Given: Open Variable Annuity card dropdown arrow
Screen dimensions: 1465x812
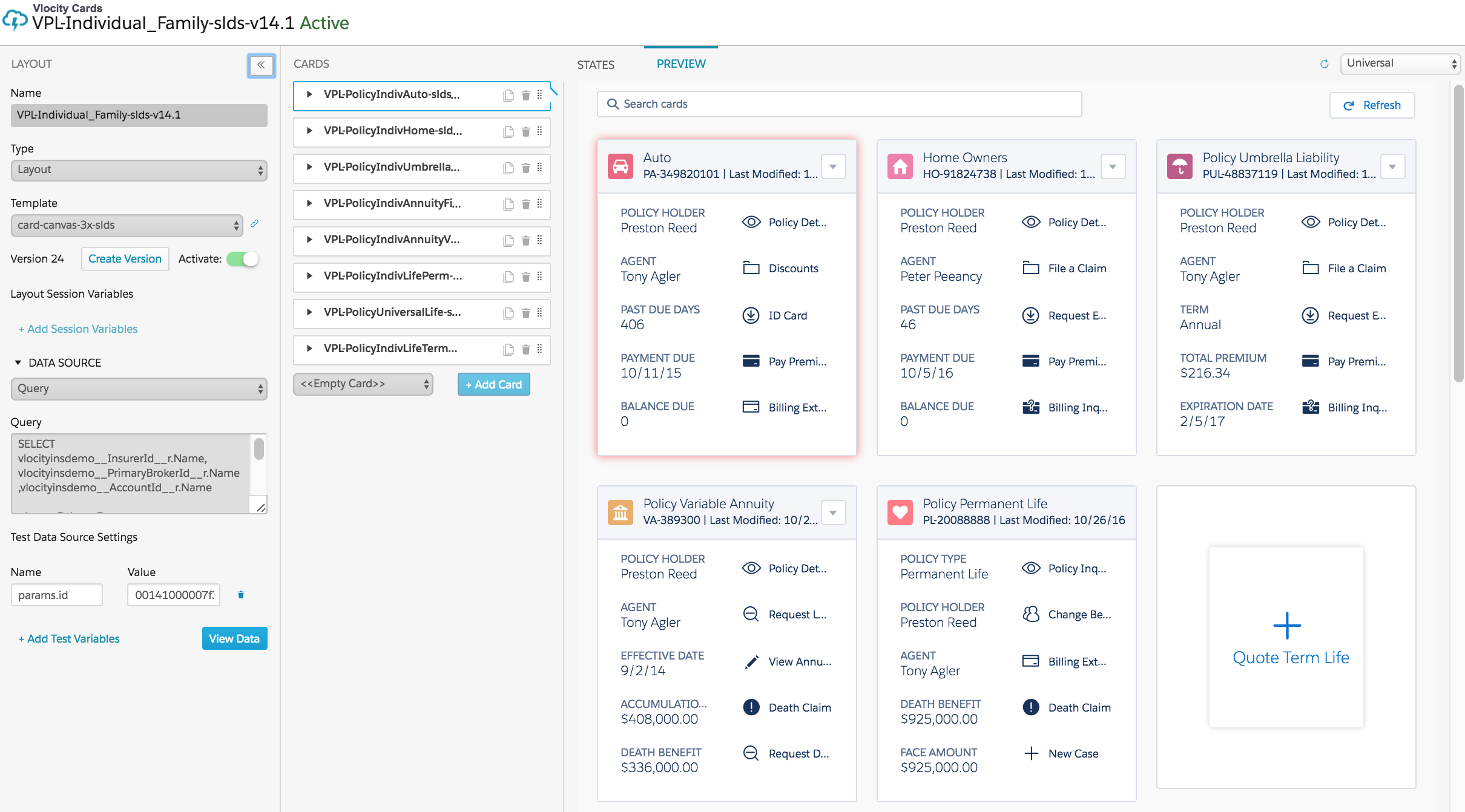Looking at the screenshot, I should [x=834, y=512].
